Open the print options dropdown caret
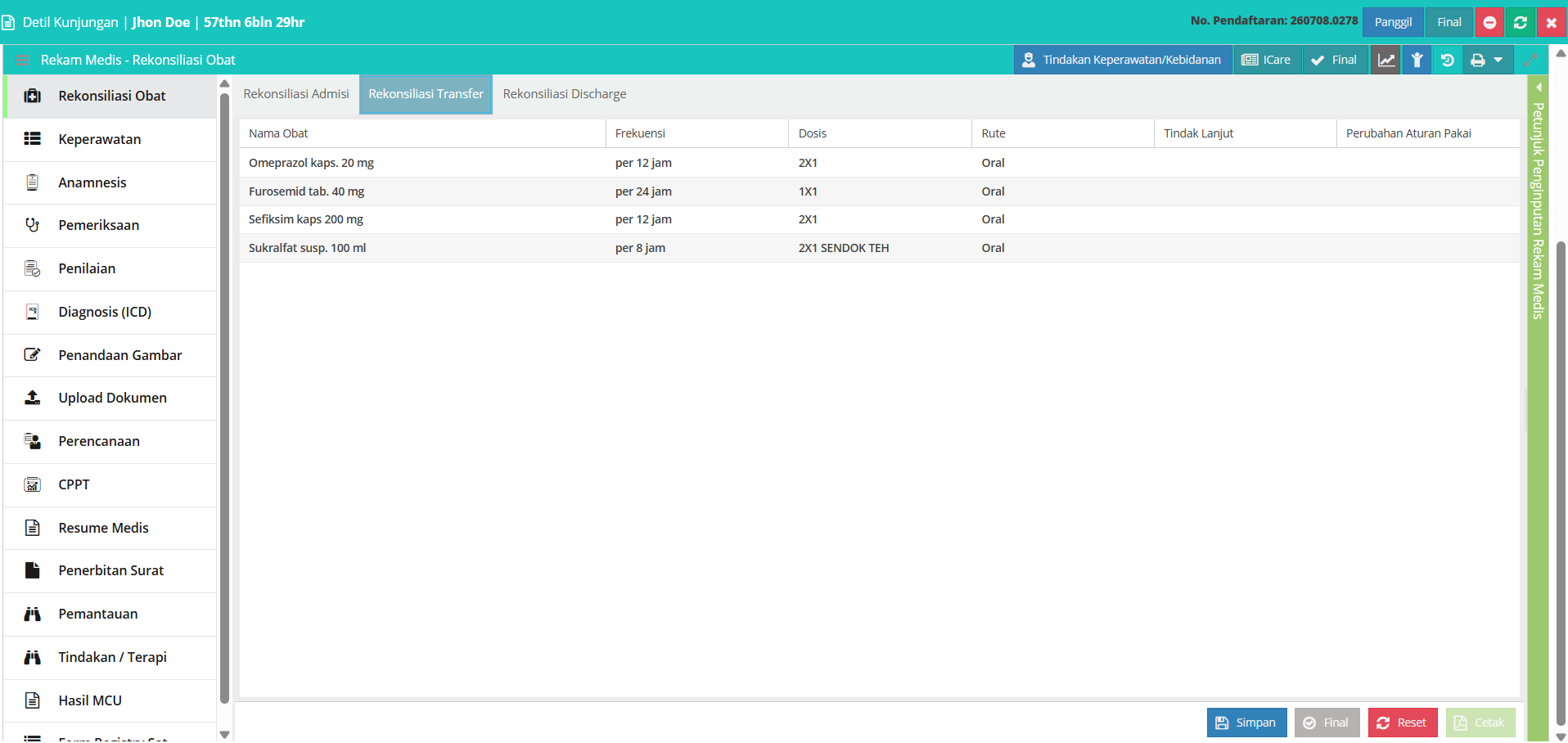This screenshot has height=743, width=1568. click(x=1498, y=60)
